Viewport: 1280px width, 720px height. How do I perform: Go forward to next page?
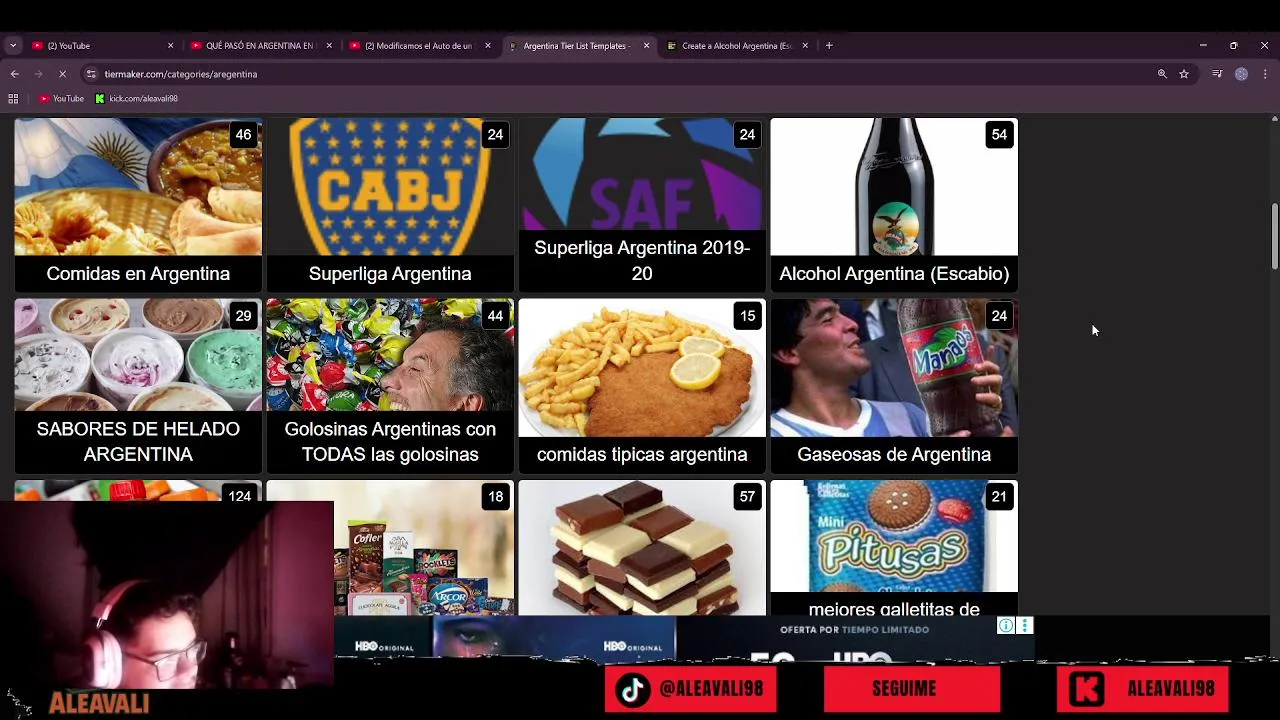click(x=38, y=74)
